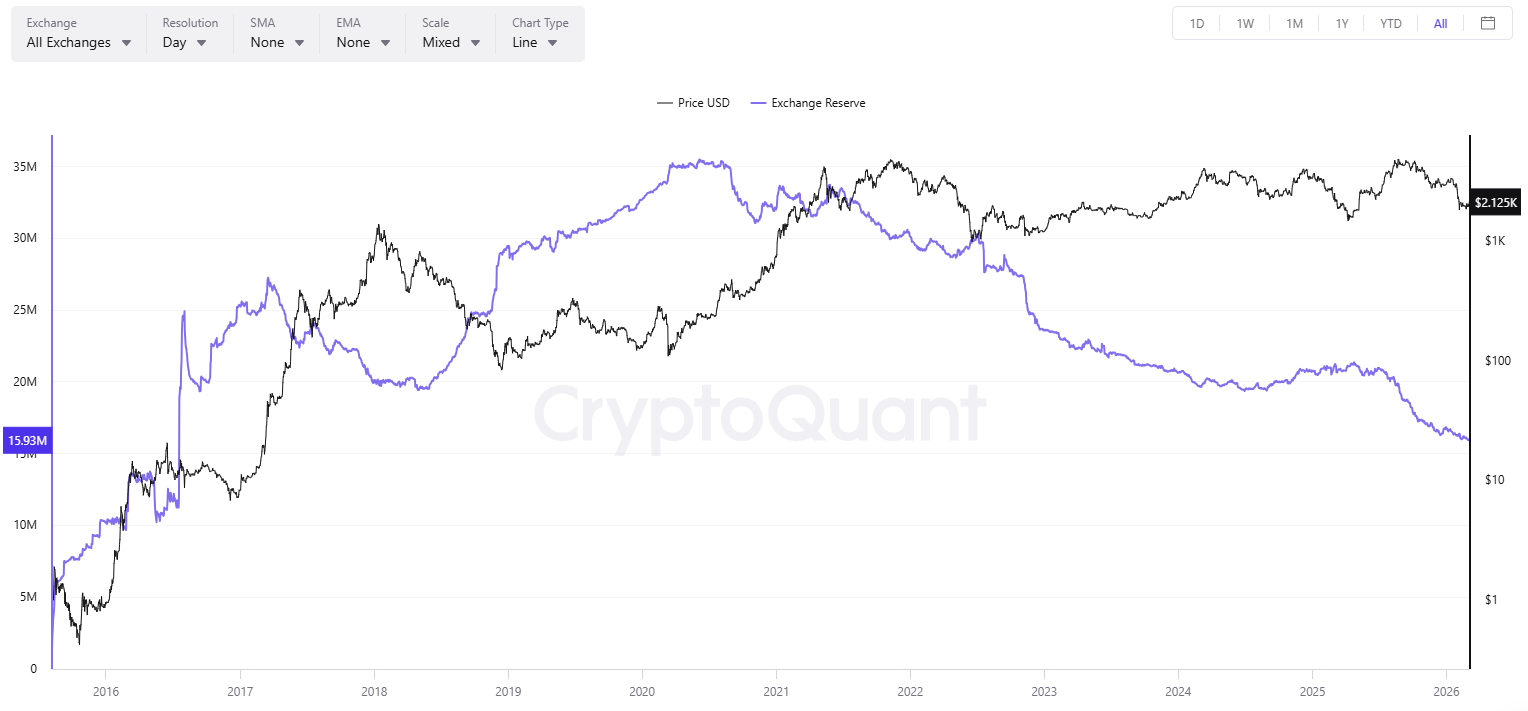
Task: Select the 1D time range button
Action: [1196, 22]
